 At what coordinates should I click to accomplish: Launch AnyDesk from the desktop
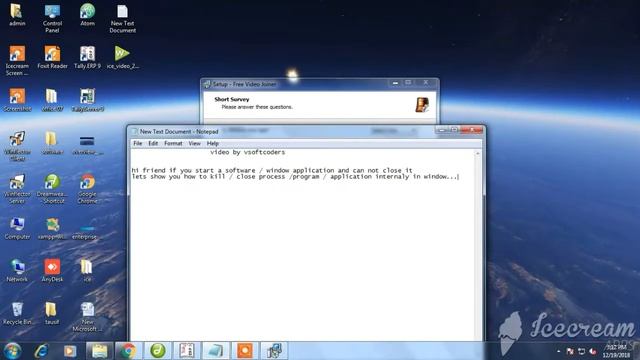click(52, 270)
